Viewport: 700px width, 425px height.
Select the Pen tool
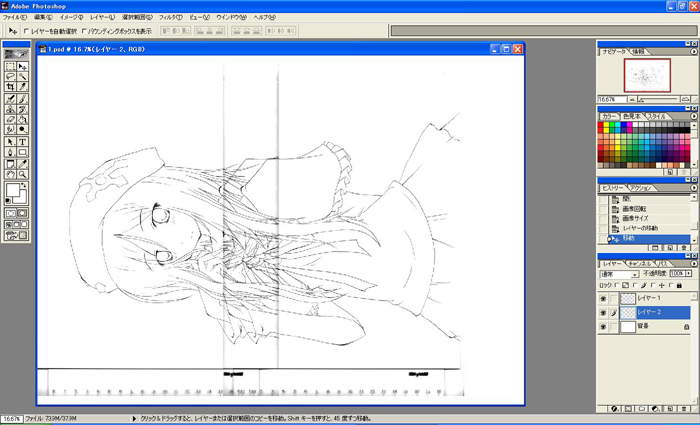point(10,152)
